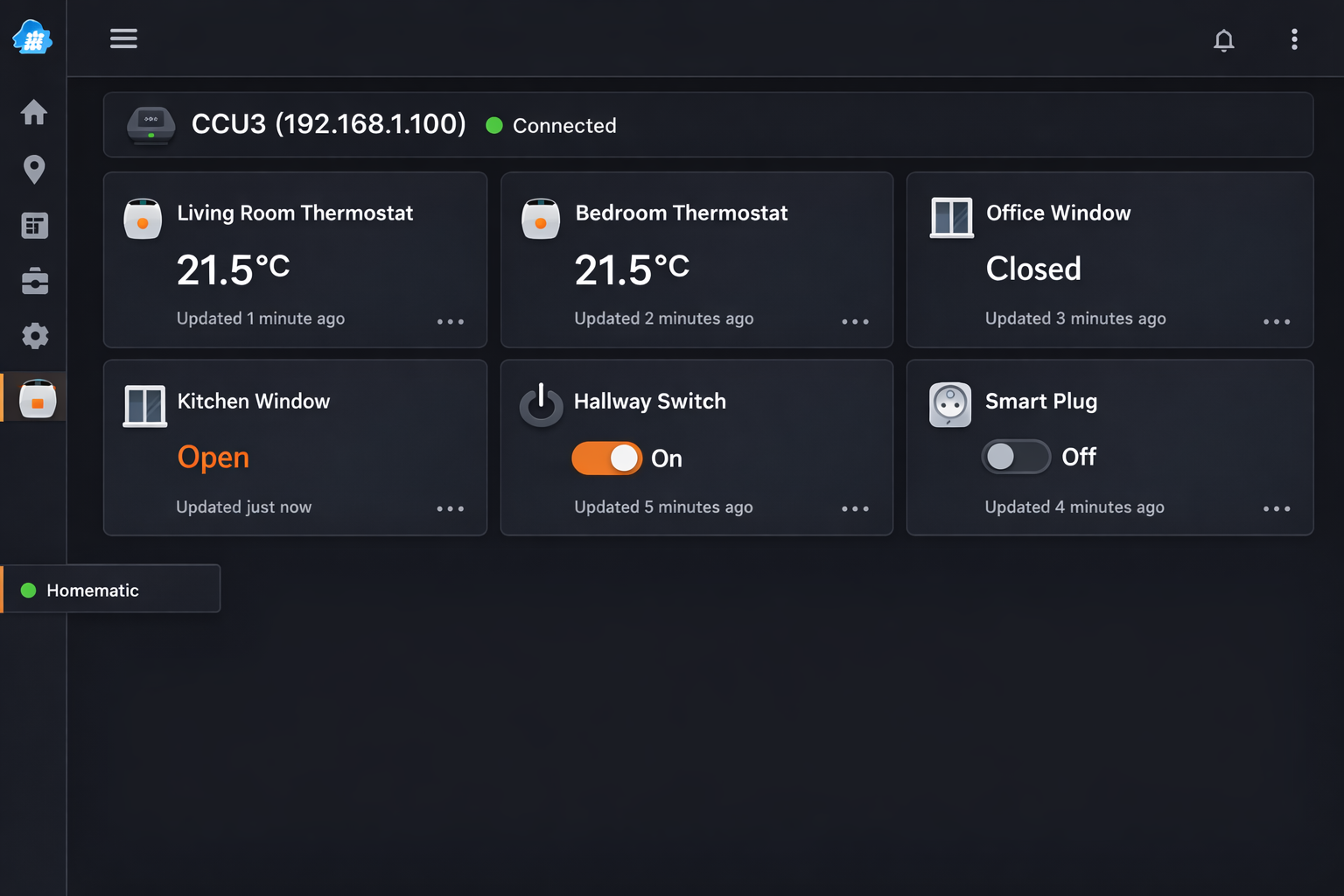This screenshot has height=896, width=1344.
Task: Turn on the Smart Plug
Action: click(1016, 456)
